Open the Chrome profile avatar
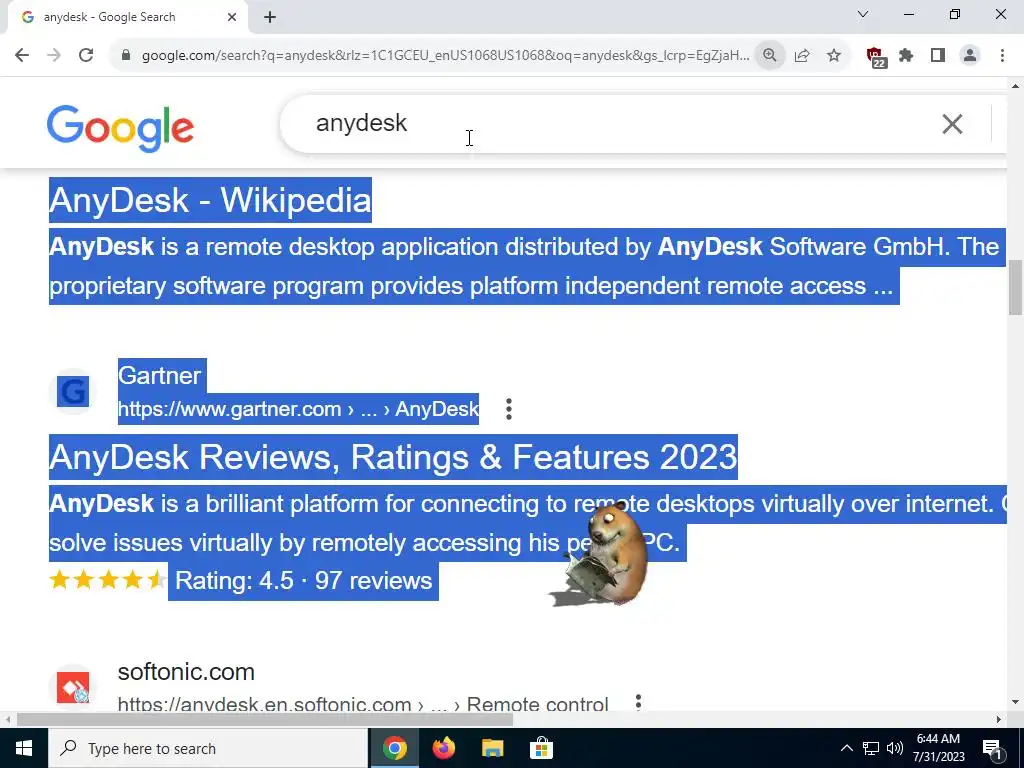The width and height of the screenshot is (1024, 768). [x=970, y=55]
